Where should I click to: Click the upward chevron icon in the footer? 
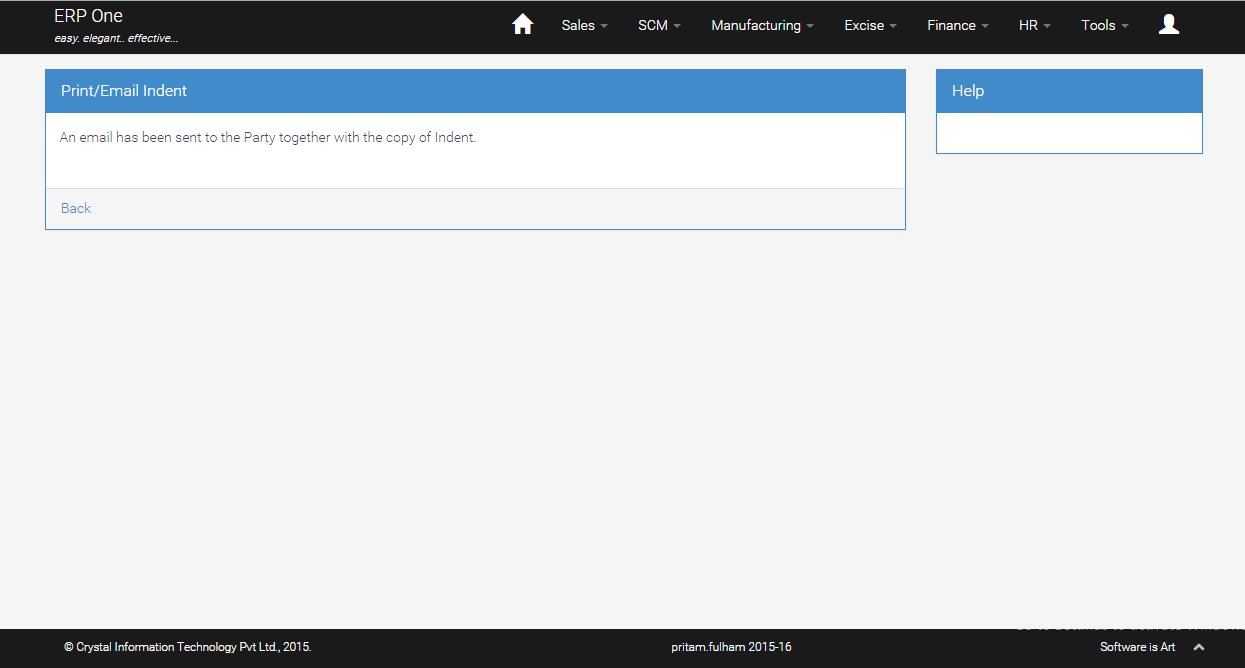pyautogui.click(x=1198, y=647)
